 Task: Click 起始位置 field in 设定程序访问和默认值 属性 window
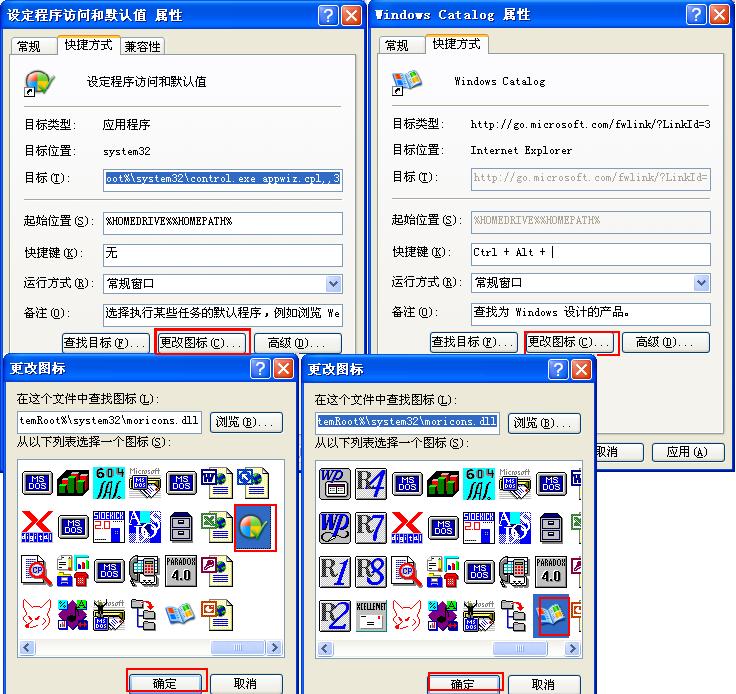click(223, 223)
